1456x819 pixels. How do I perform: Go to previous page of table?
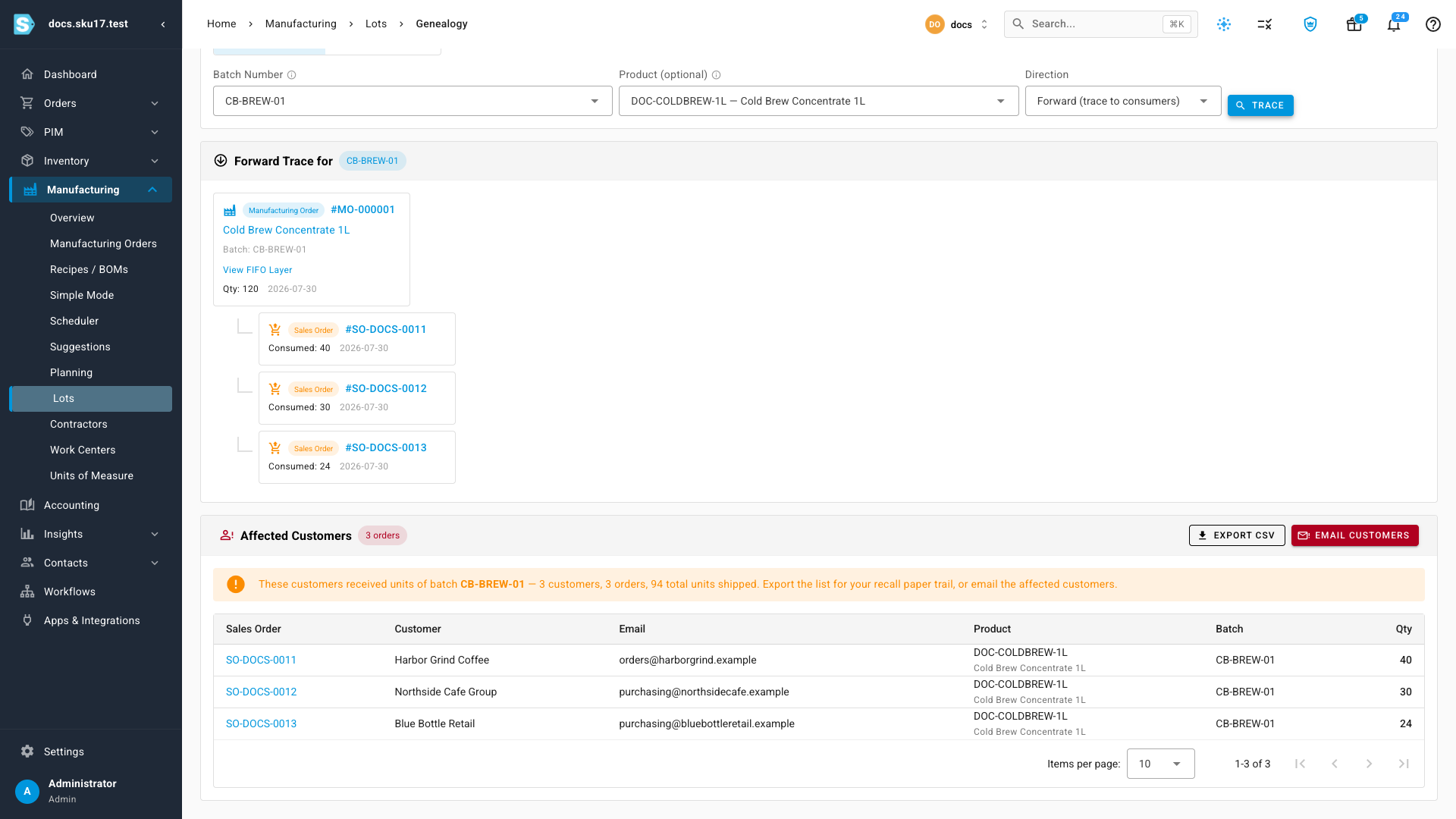tap(1335, 764)
